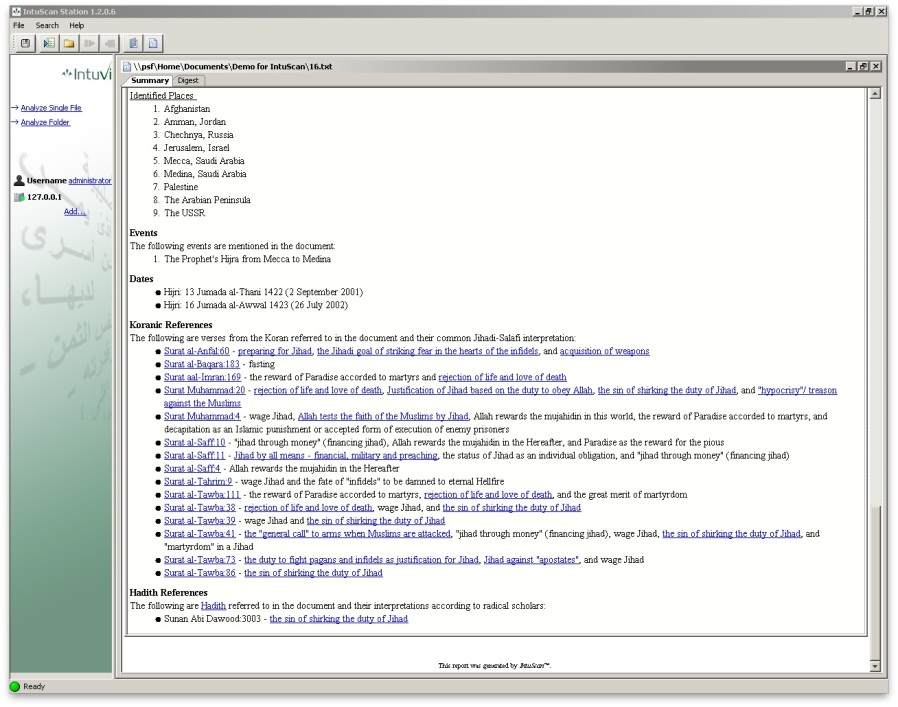This screenshot has height=707, width=898.
Task: Open 'Justification of Jihad based on duty' link
Action: [490, 391]
